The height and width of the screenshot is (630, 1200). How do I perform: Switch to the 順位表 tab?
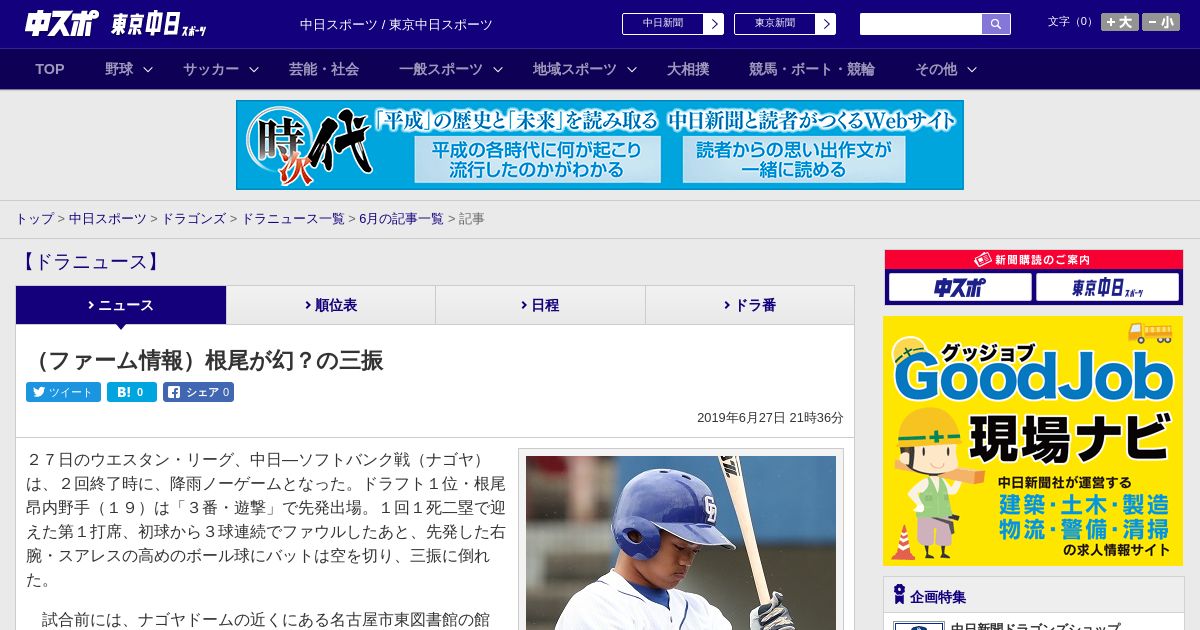(331, 305)
